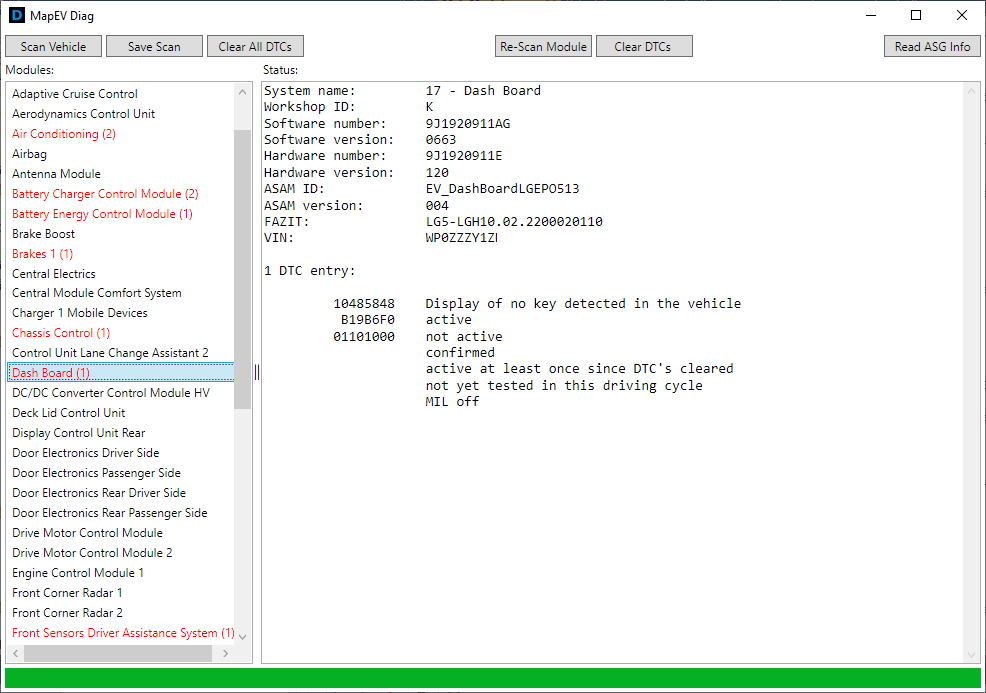
Task: Select DC/DC Converter Control Module HV
Action: [x=111, y=393]
